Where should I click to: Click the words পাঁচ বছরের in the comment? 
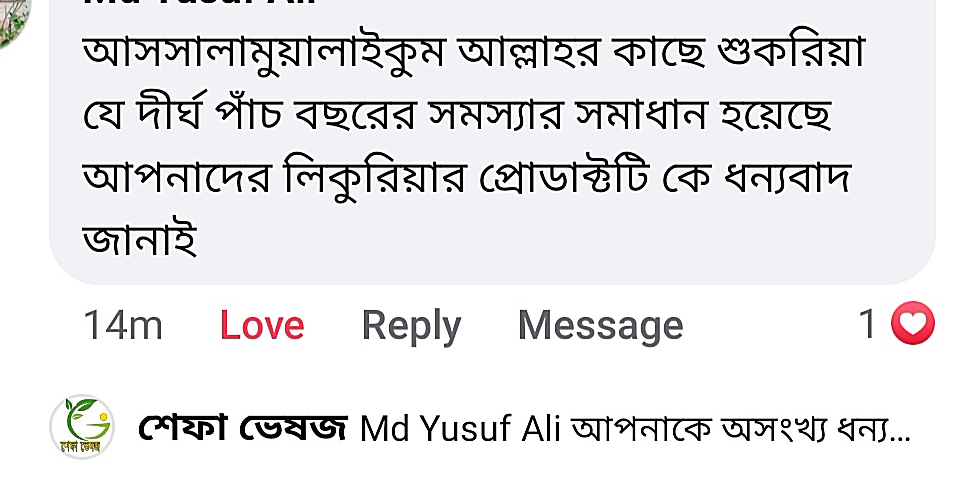click(350, 117)
